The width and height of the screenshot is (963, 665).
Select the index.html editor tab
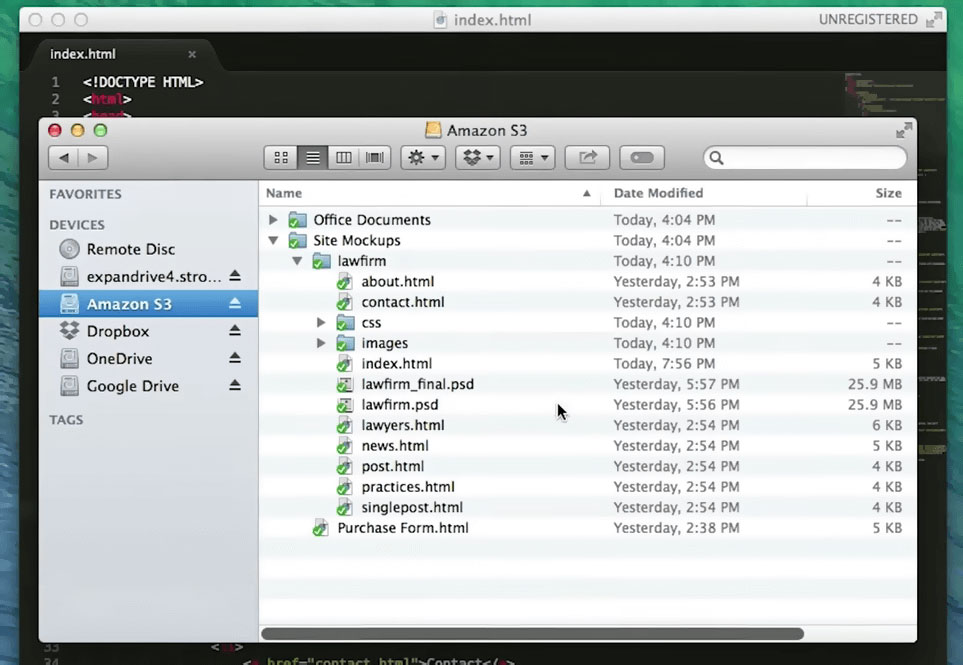pos(83,54)
